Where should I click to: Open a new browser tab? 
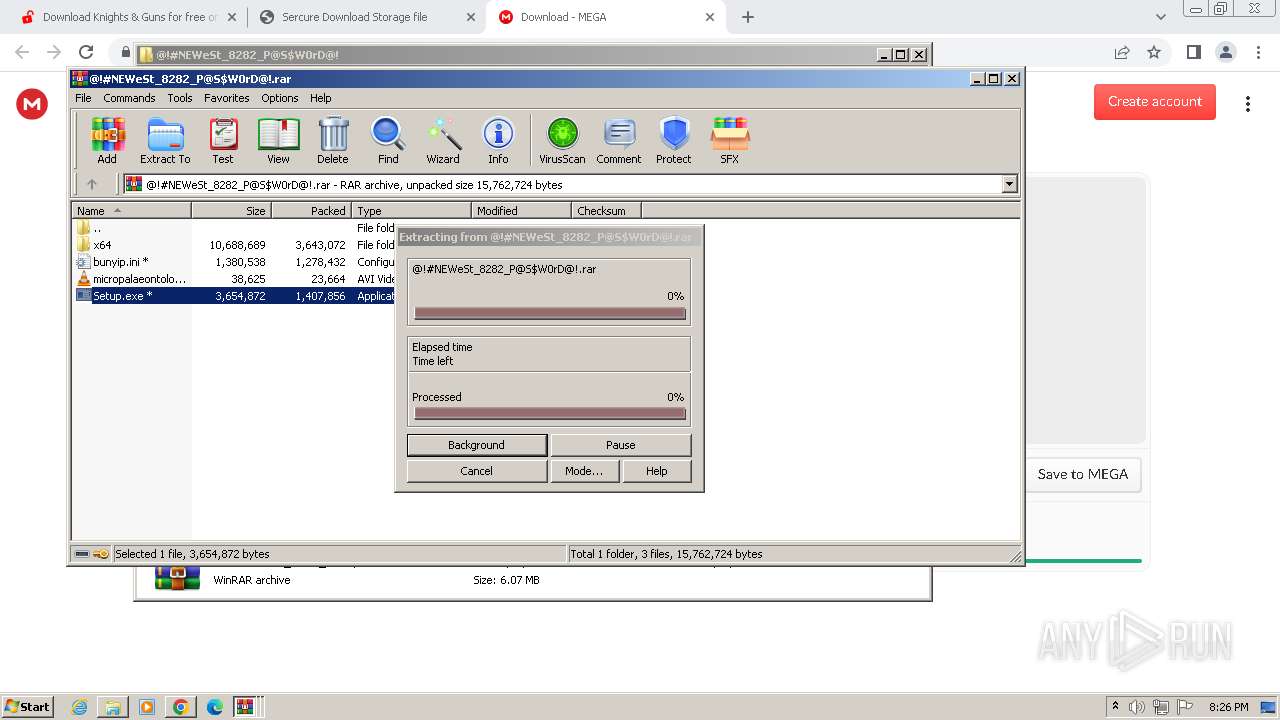(x=748, y=17)
